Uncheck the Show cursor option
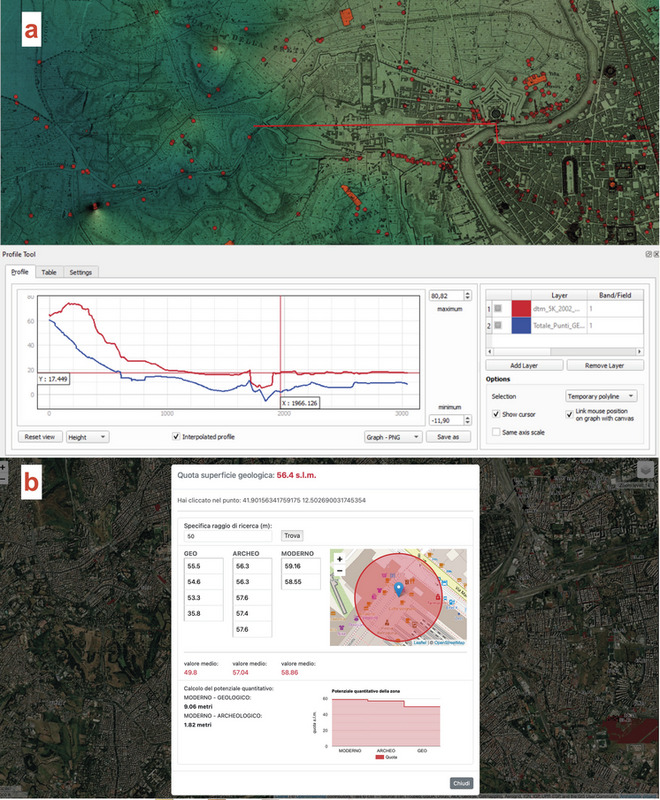The height and width of the screenshot is (800, 660). [x=497, y=414]
